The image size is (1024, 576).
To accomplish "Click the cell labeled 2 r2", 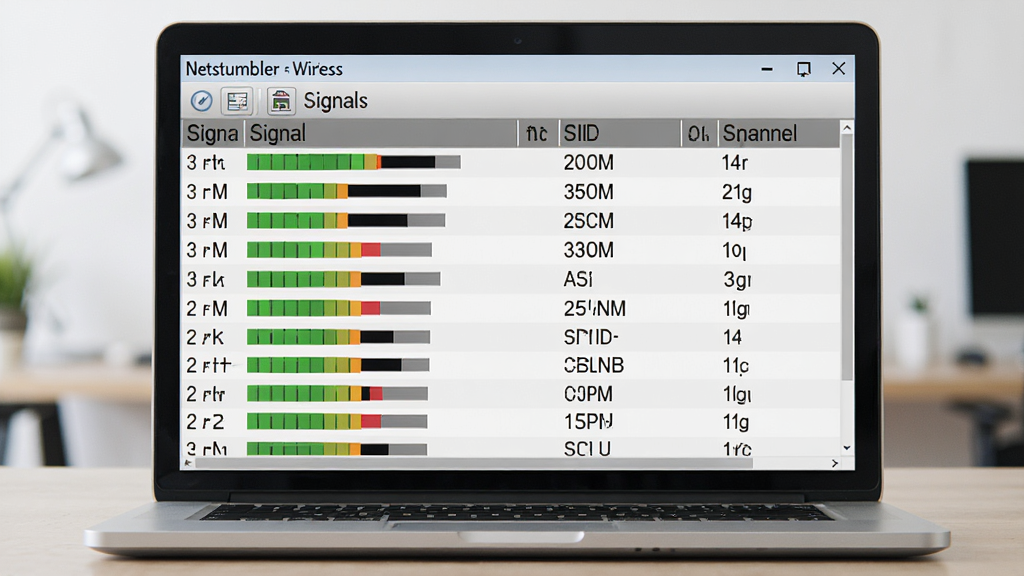I will point(205,421).
